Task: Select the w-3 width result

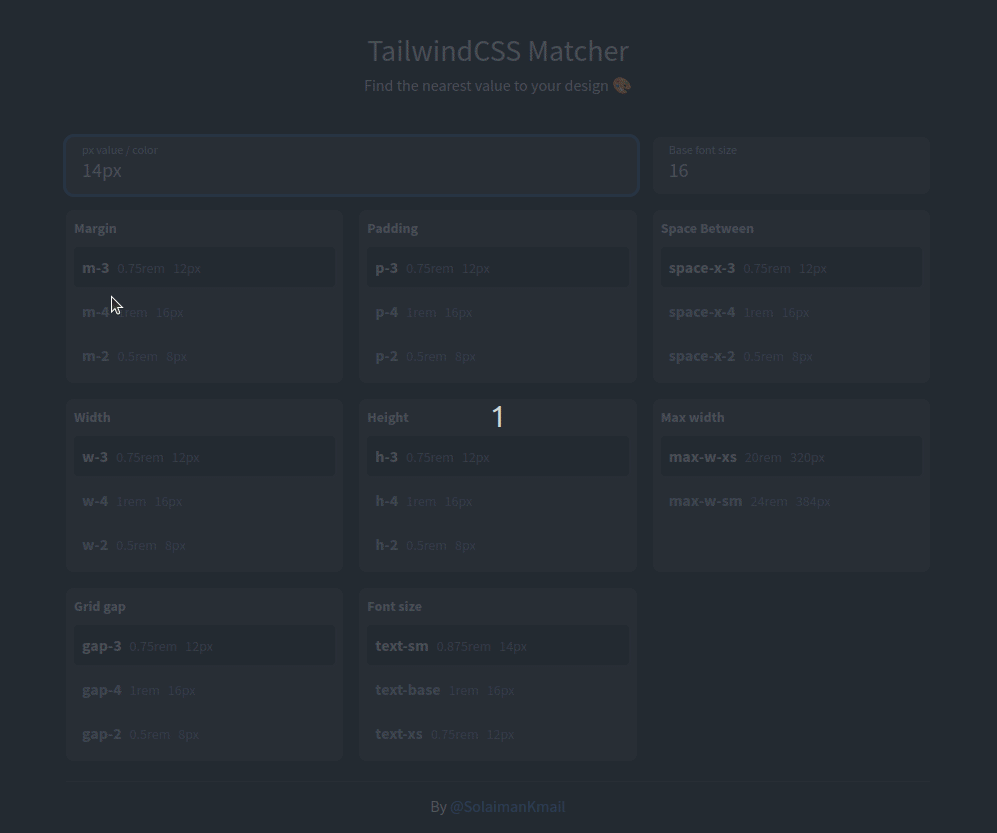Action: pos(204,457)
